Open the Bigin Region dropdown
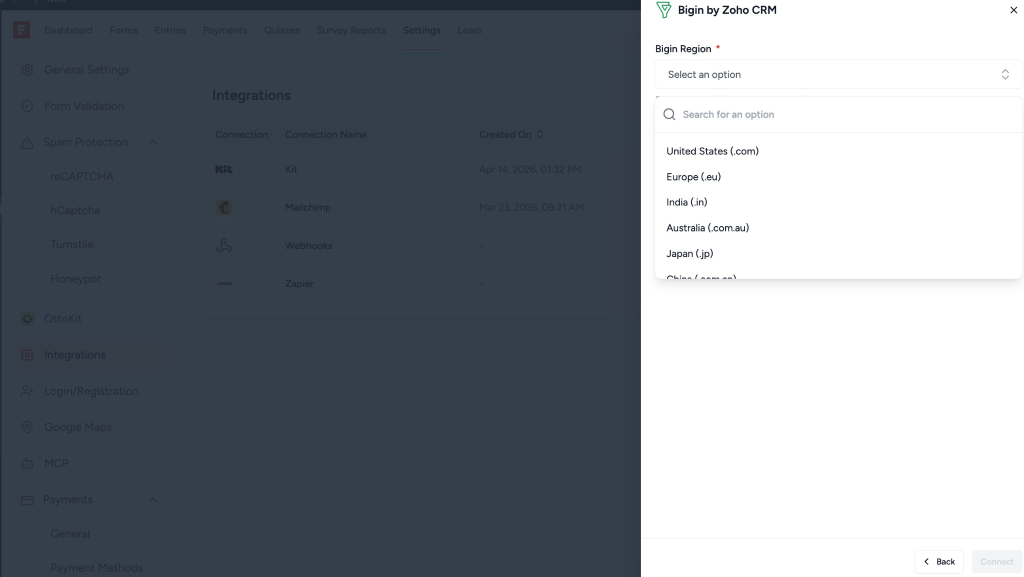Image resolution: width=1024 pixels, height=577 pixels. click(839, 74)
